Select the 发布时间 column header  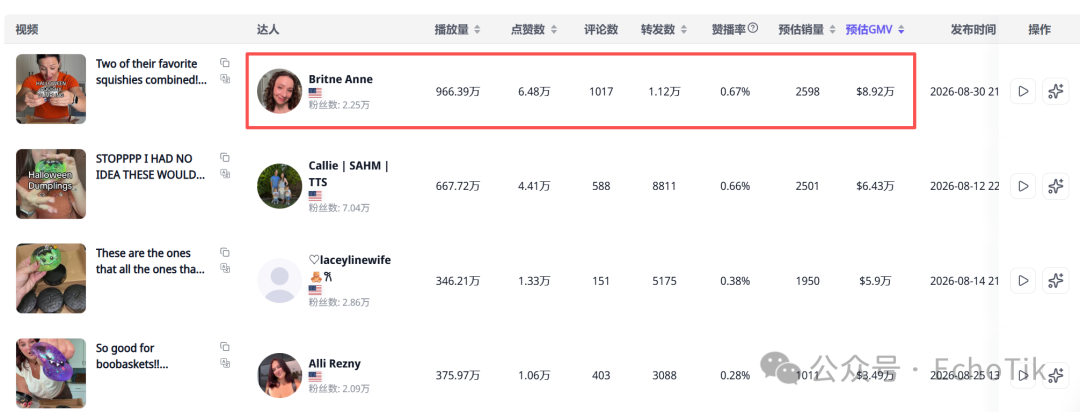click(x=973, y=30)
